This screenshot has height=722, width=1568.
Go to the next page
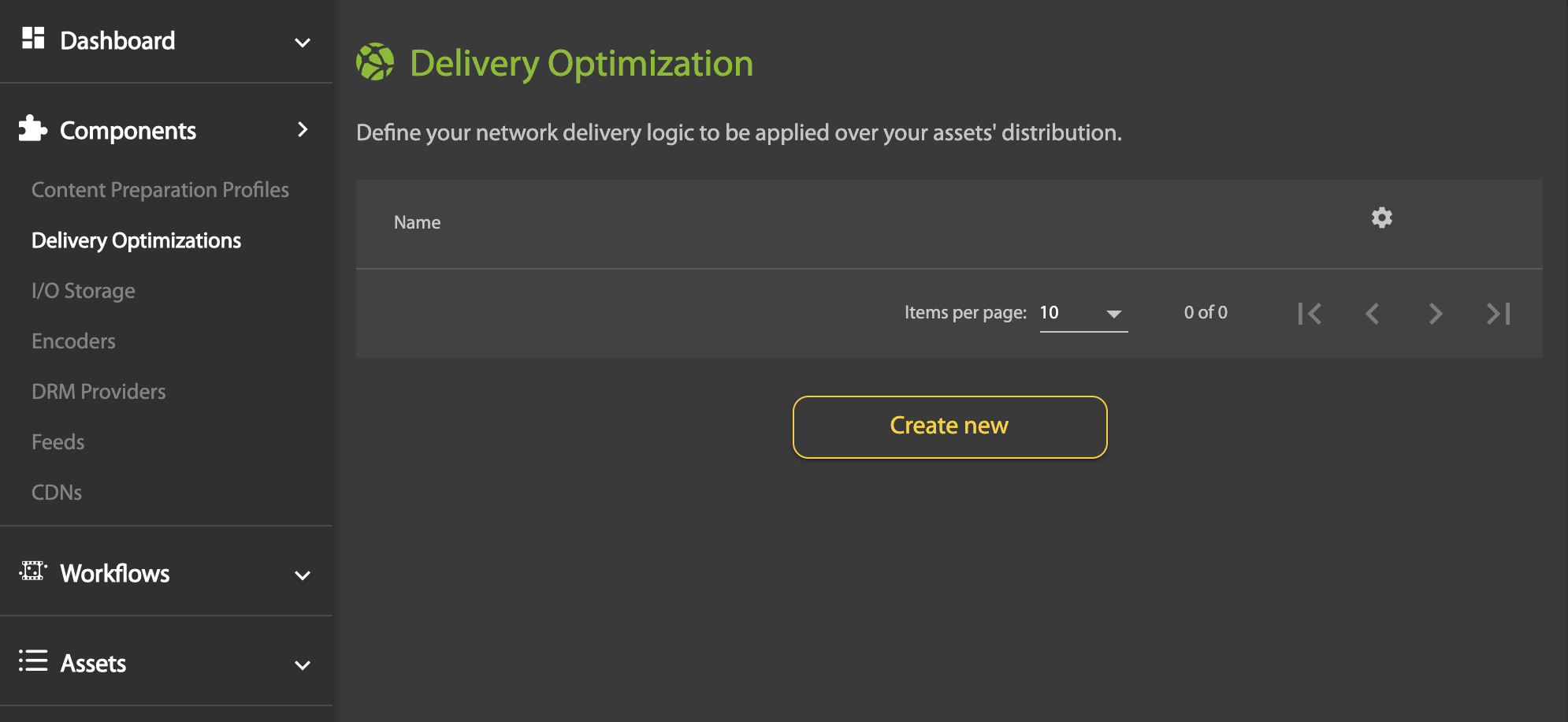tap(1435, 314)
